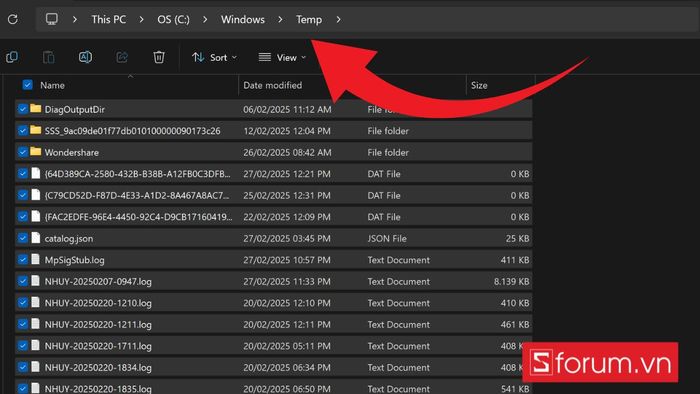Uncheck the DiagOutputDir checkbox
Screen dimensions: 700x394
(22, 109)
